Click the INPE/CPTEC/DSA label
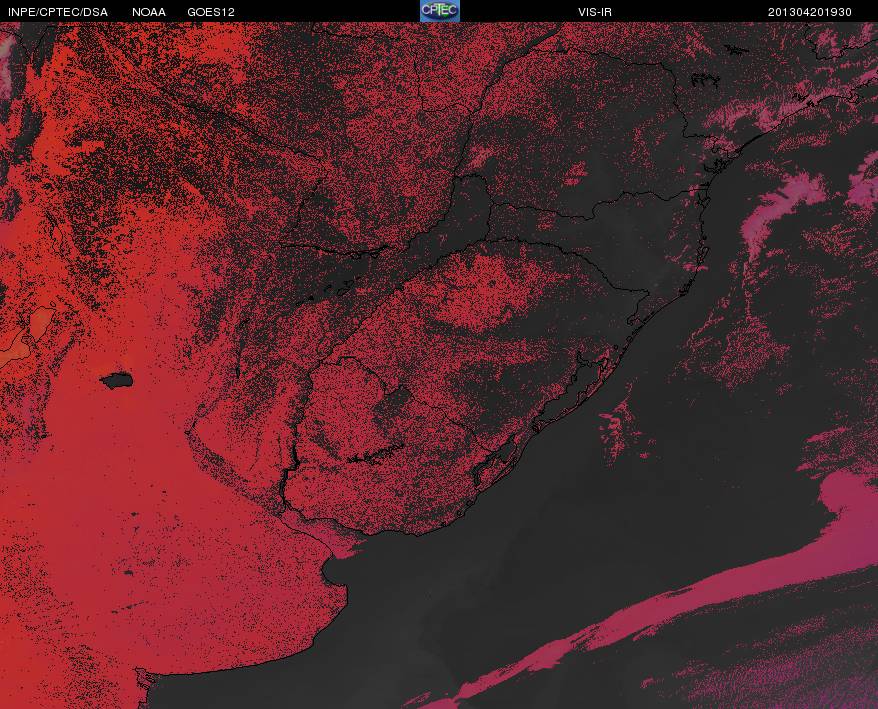The width and height of the screenshot is (878, 709). pos(58,12)
